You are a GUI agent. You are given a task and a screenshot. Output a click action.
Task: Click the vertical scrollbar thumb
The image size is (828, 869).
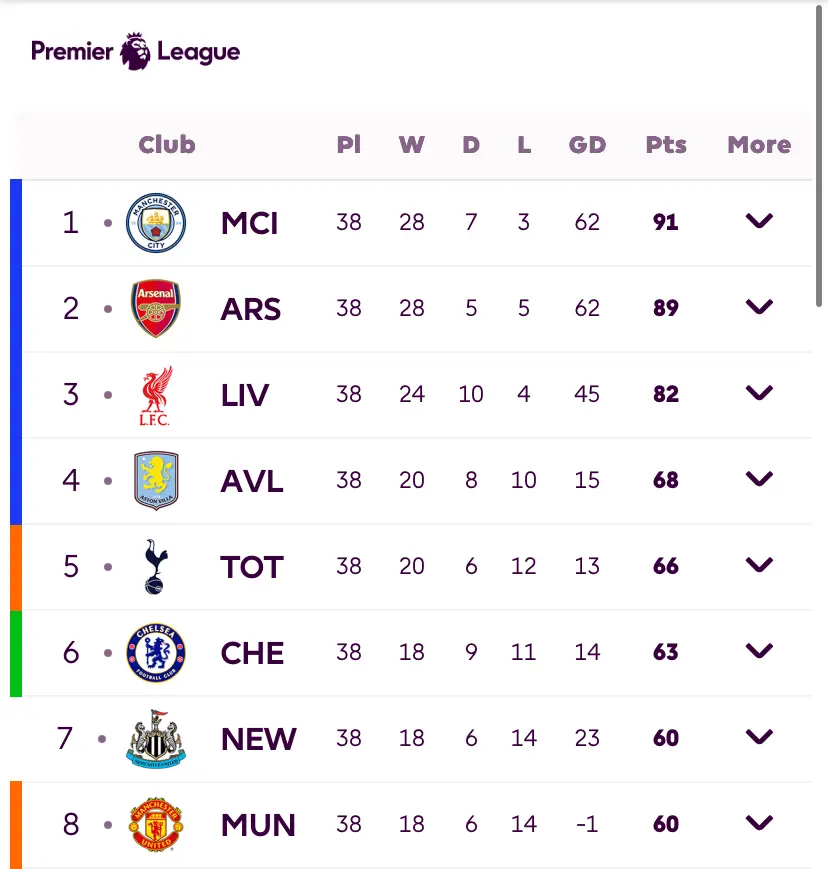pos(819,155)
